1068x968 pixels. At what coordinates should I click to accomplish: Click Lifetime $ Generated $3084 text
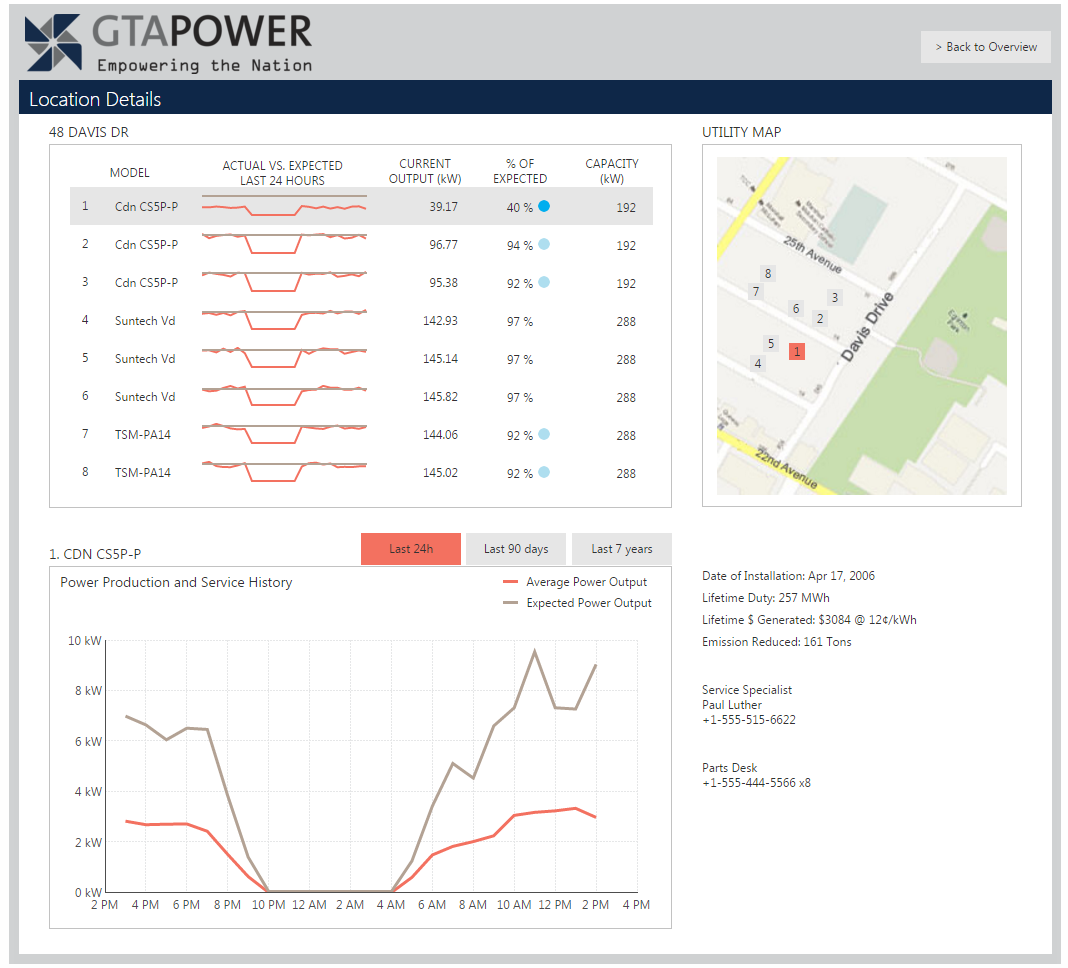pos(810,621)
